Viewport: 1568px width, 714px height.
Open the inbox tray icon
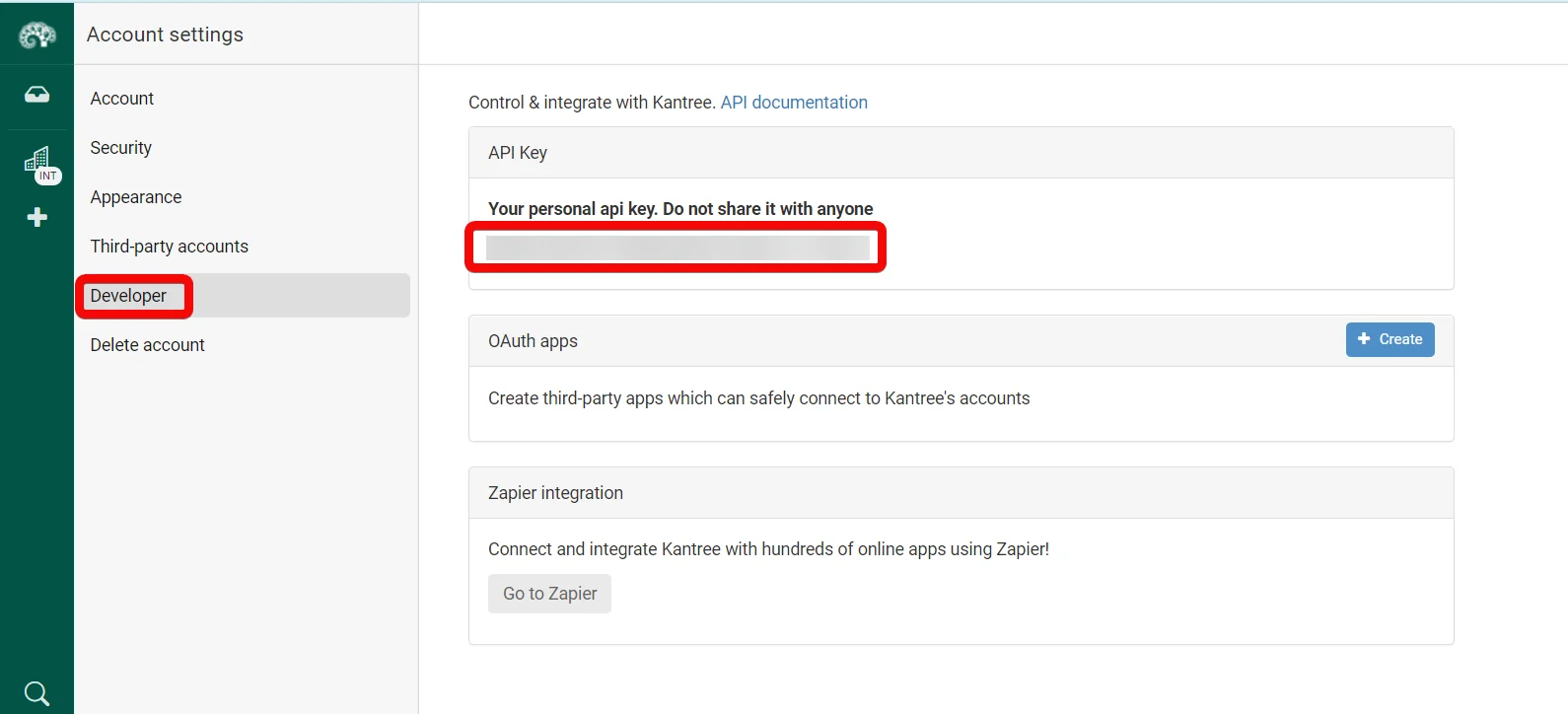(36, 95)
